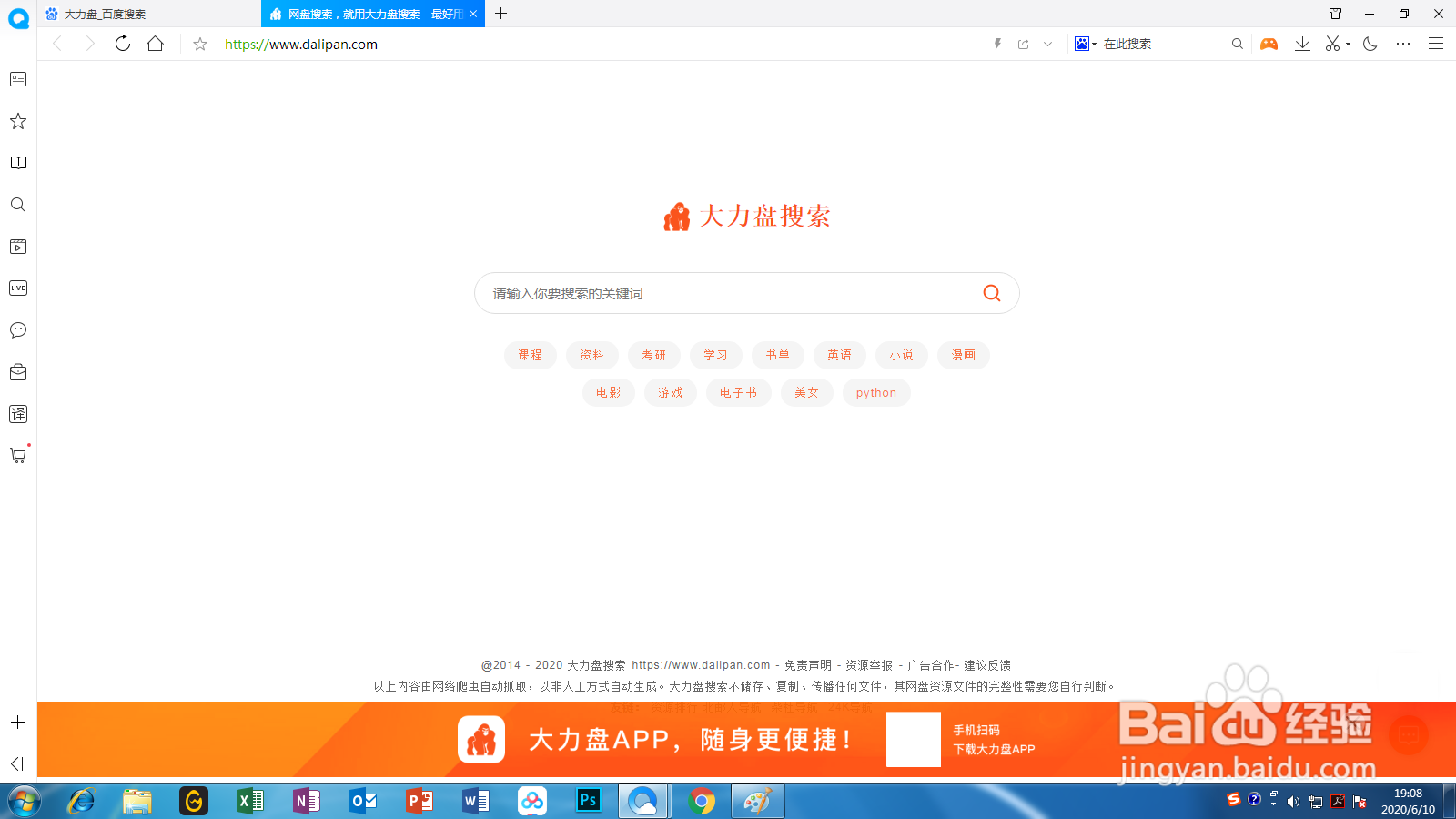
Task: Click the 学习 tag
Action: tap(715, 355)
